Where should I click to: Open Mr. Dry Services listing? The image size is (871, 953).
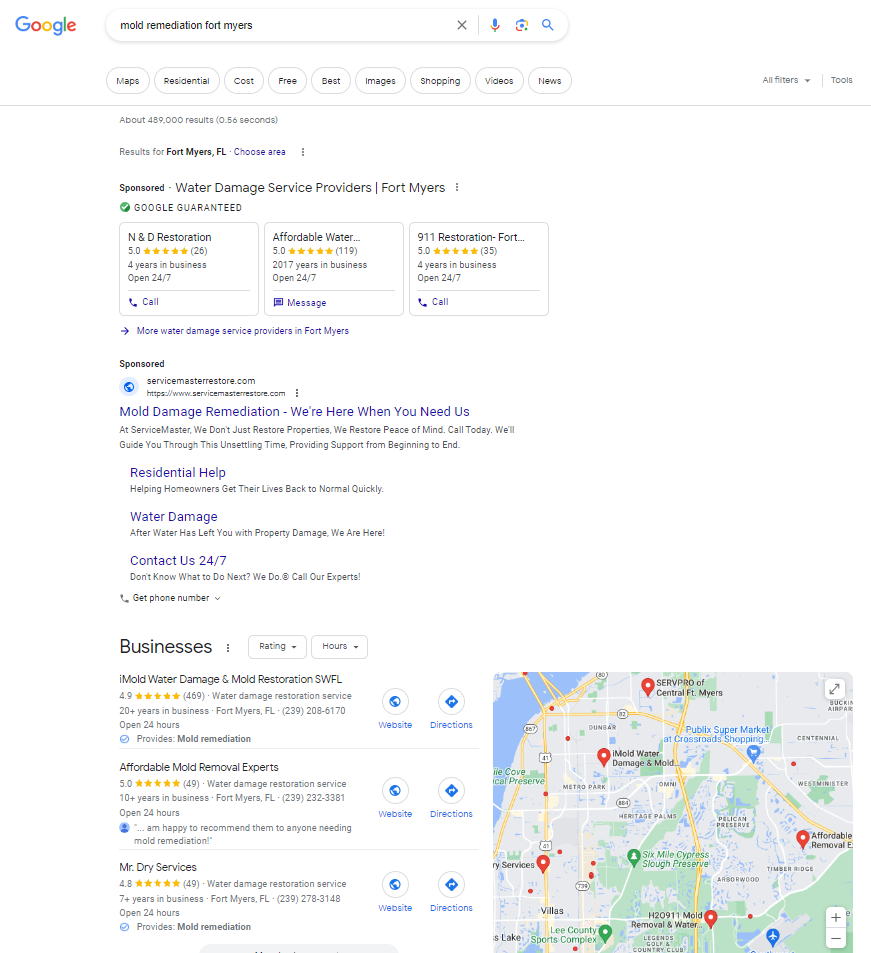[158, 867]
